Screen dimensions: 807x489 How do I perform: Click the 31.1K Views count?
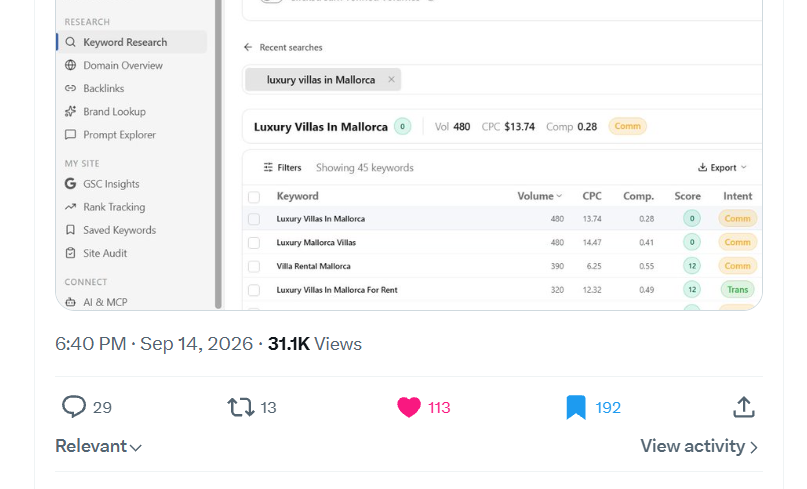coord(314,343)
